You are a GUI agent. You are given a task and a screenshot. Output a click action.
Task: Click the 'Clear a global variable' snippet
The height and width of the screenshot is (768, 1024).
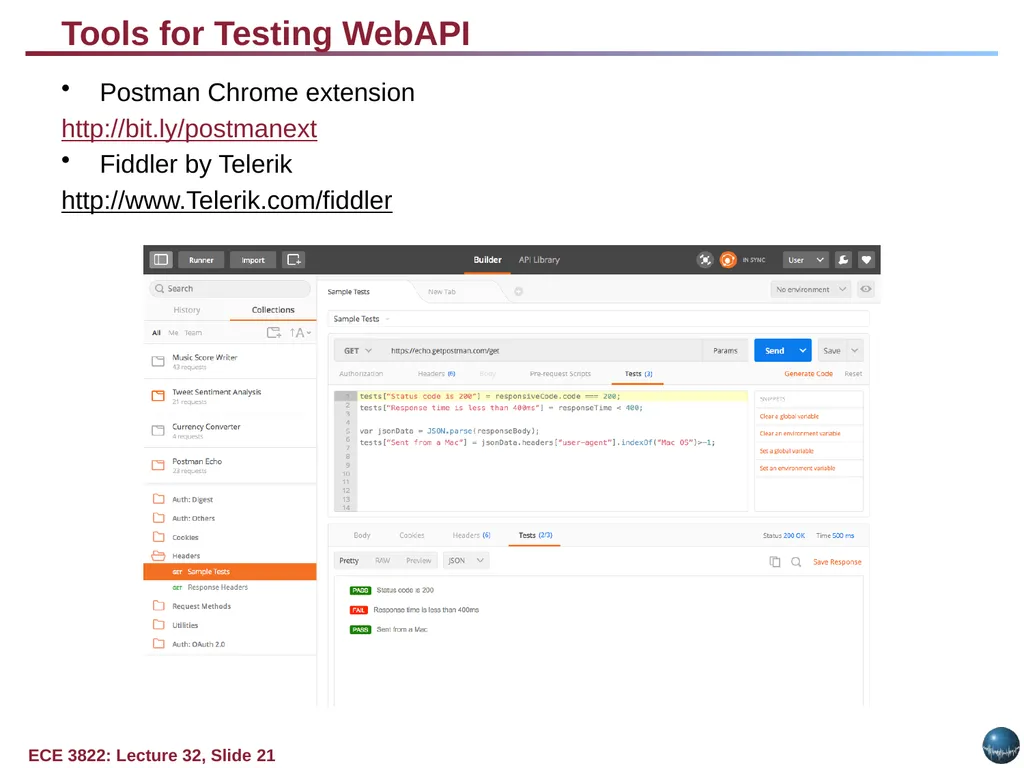789,417
